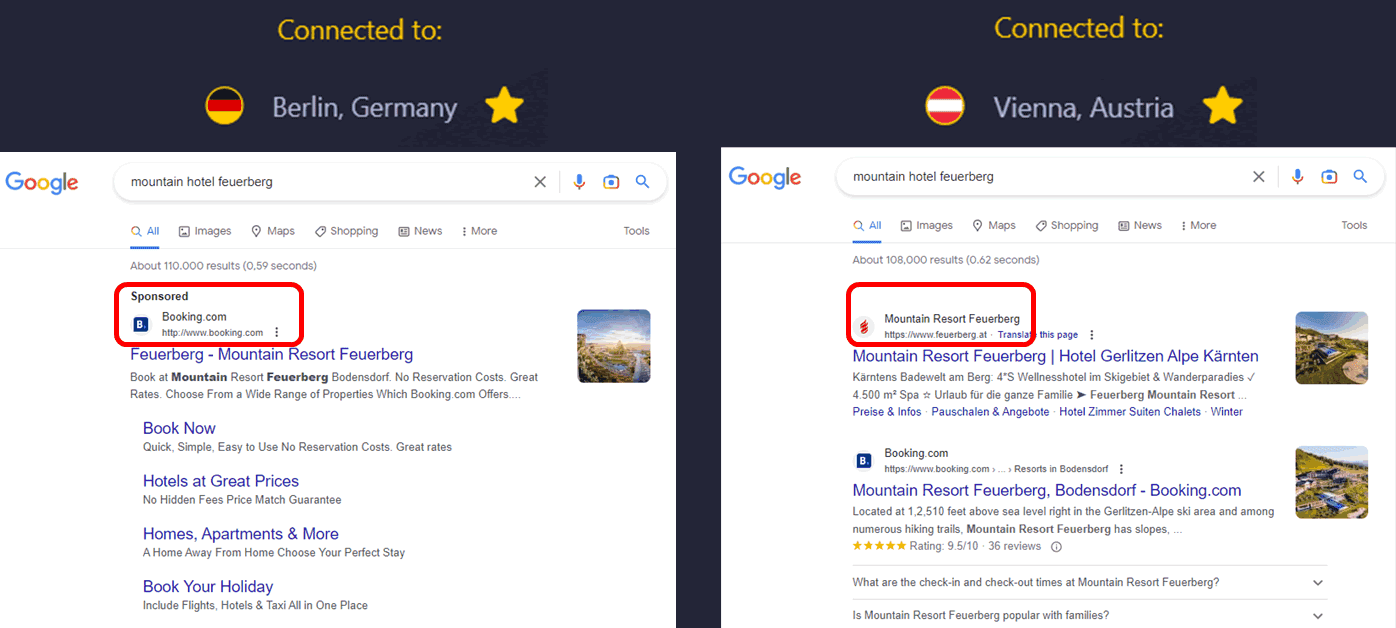This screenshot has height=628, width=1396.
Task: Click the Booking.com favicon in the Vienna results
Action: [862, 459]
